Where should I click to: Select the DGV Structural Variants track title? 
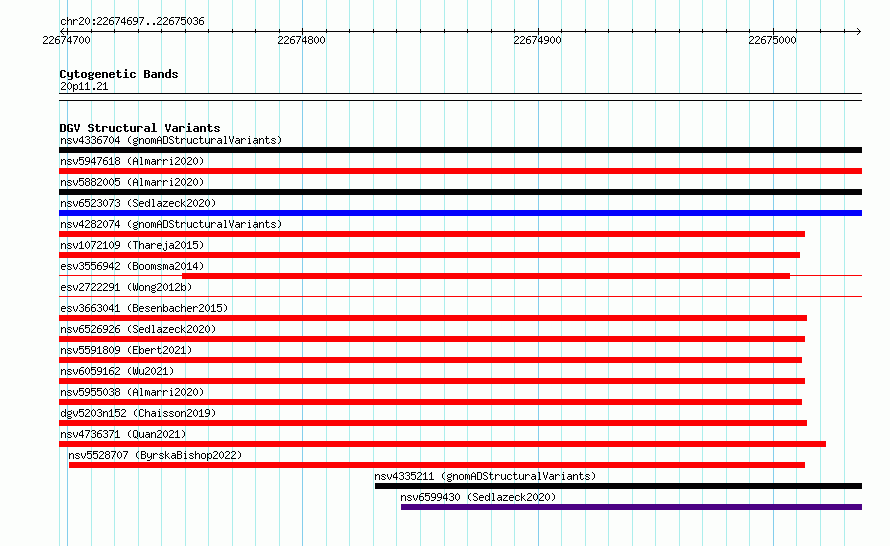click(140, 128)
